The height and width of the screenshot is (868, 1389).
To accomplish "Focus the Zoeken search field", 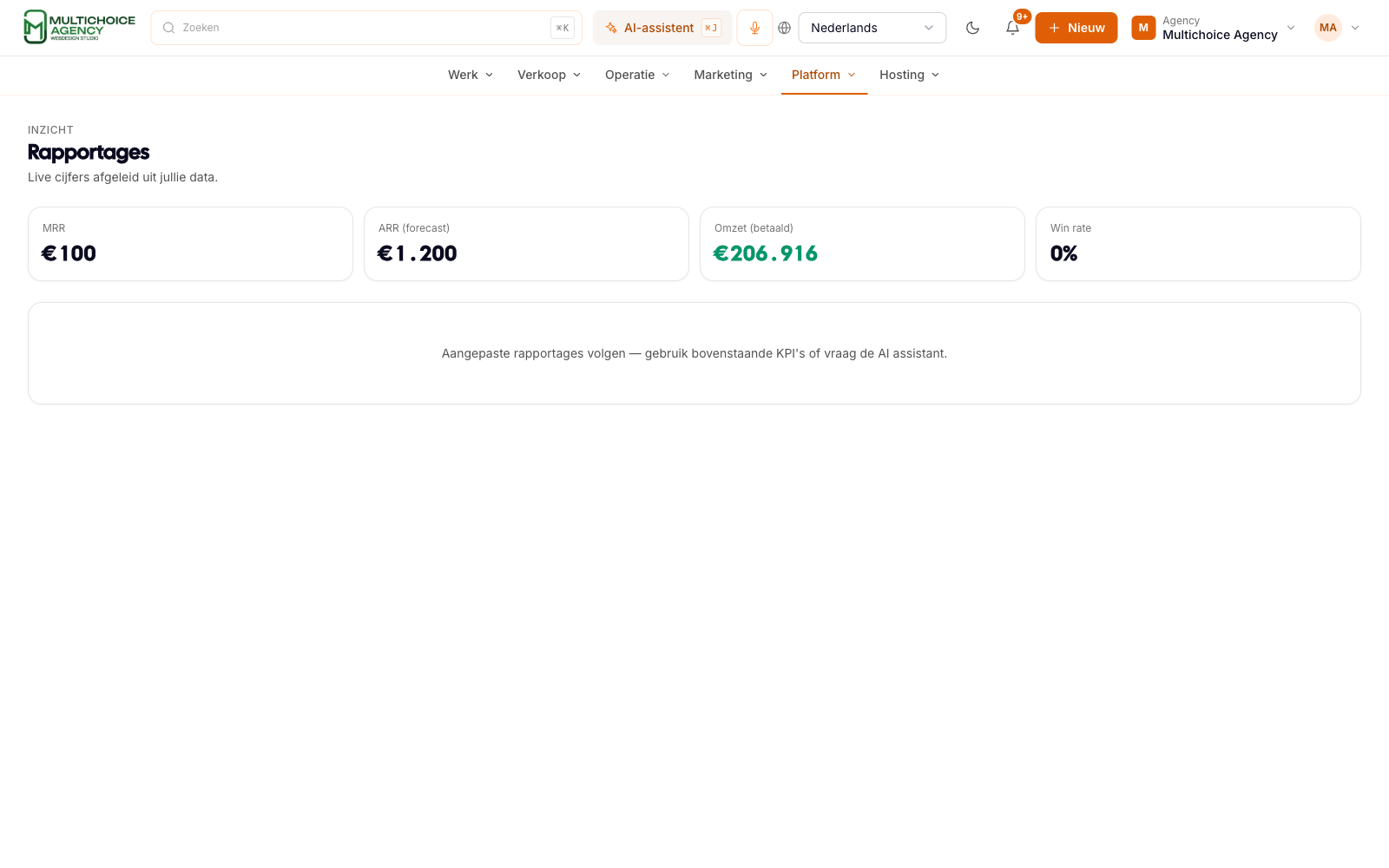I will pos(366,28).
